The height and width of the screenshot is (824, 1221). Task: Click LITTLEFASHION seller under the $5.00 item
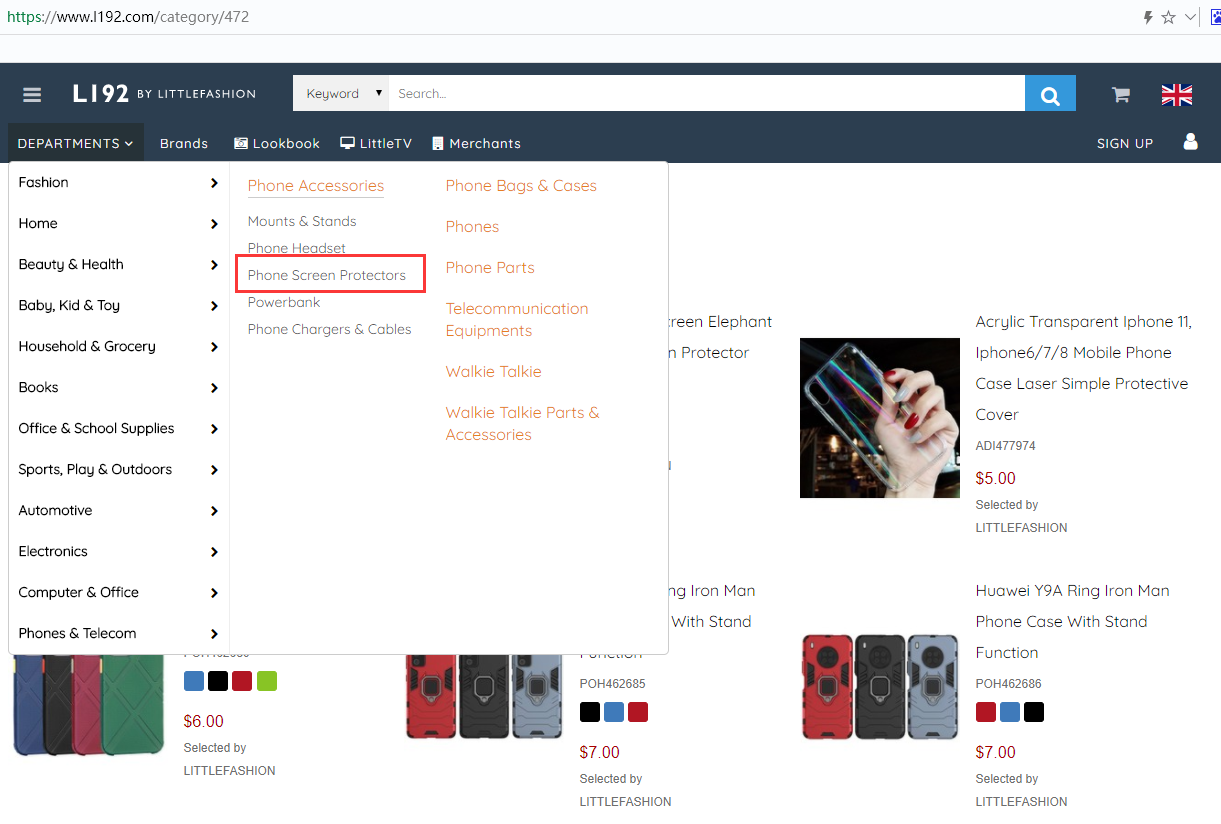pyautogui.click(x=1022, y=528)
